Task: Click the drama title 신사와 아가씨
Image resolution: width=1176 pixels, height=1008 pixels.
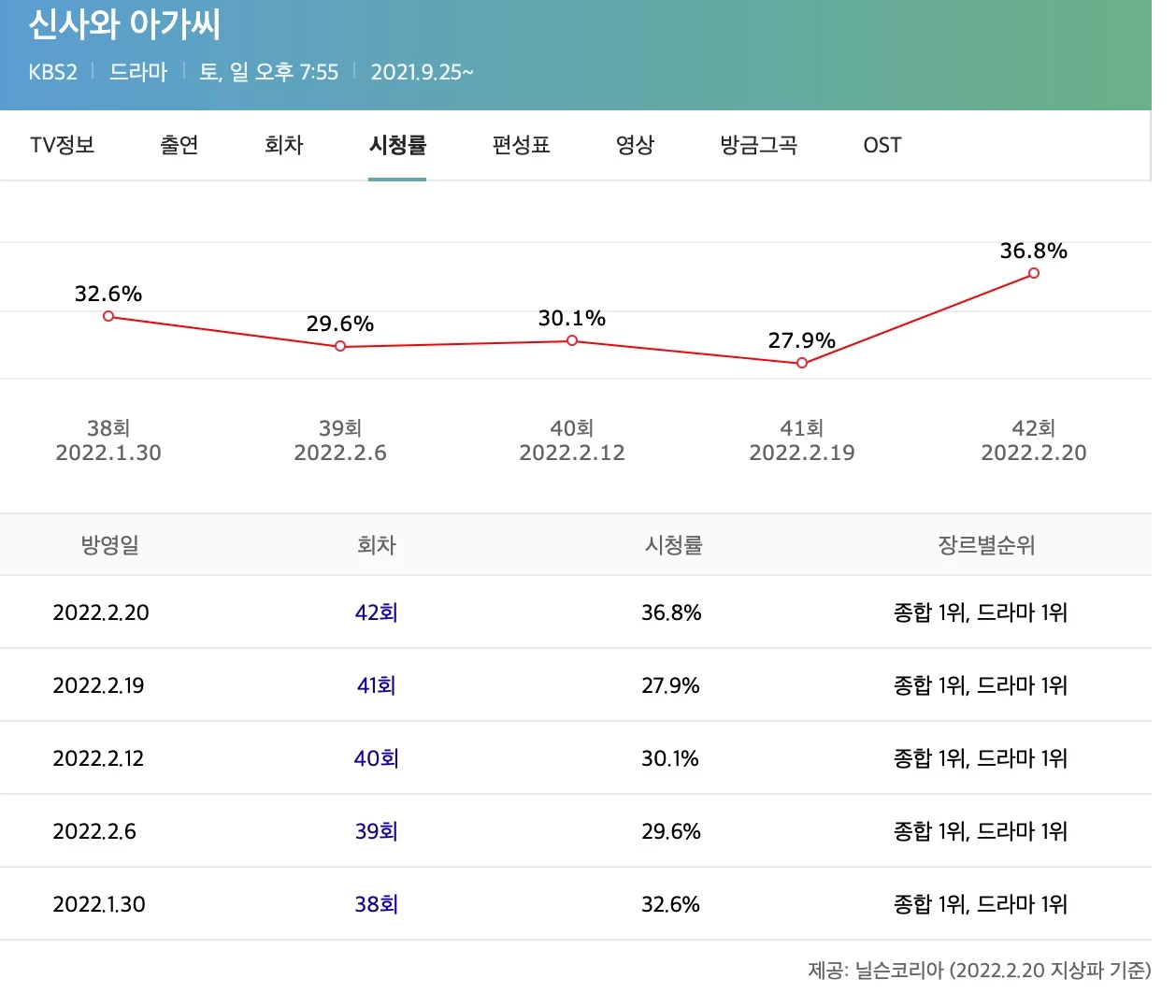Action: click(x=125, y=25)
